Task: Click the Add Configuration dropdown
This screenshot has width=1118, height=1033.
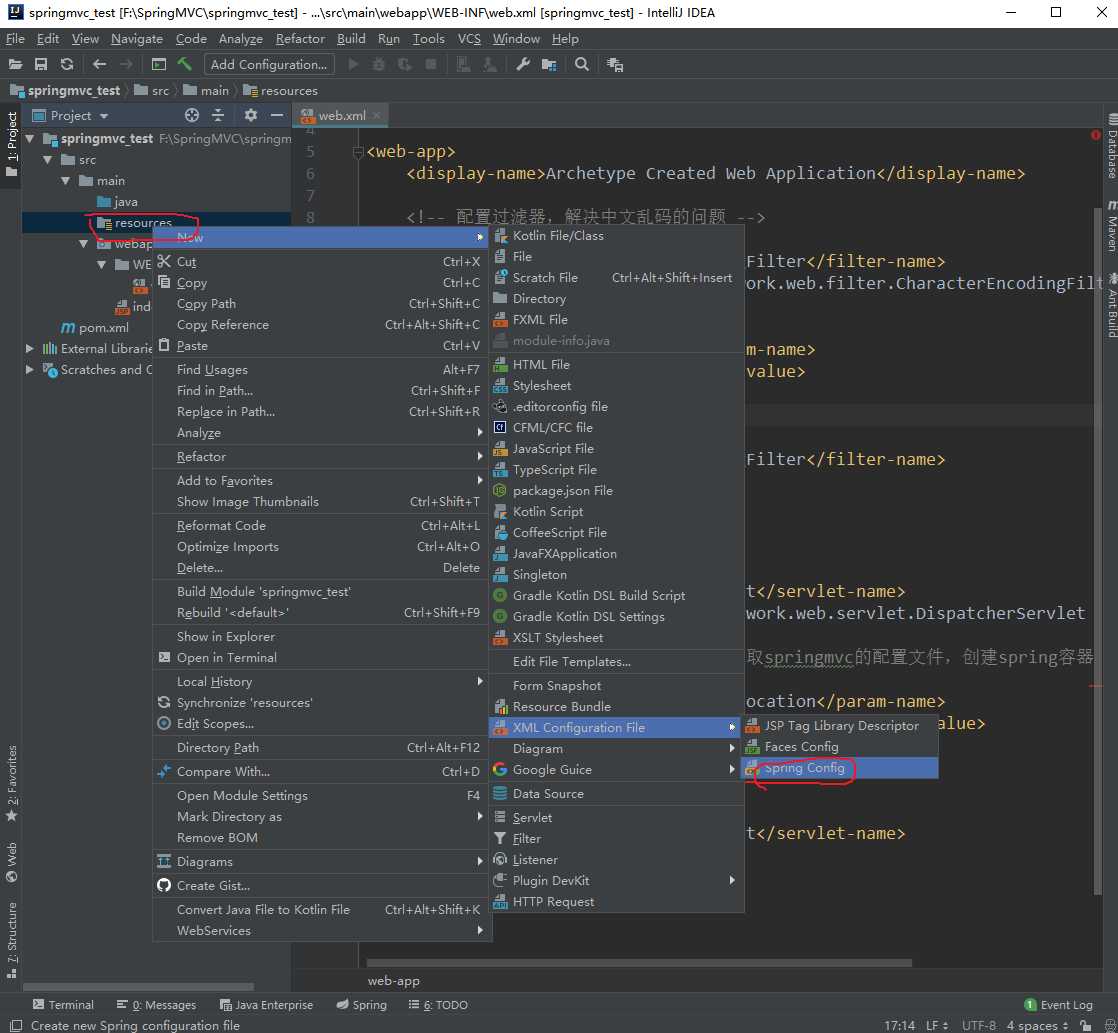Action: click(269, 64)
